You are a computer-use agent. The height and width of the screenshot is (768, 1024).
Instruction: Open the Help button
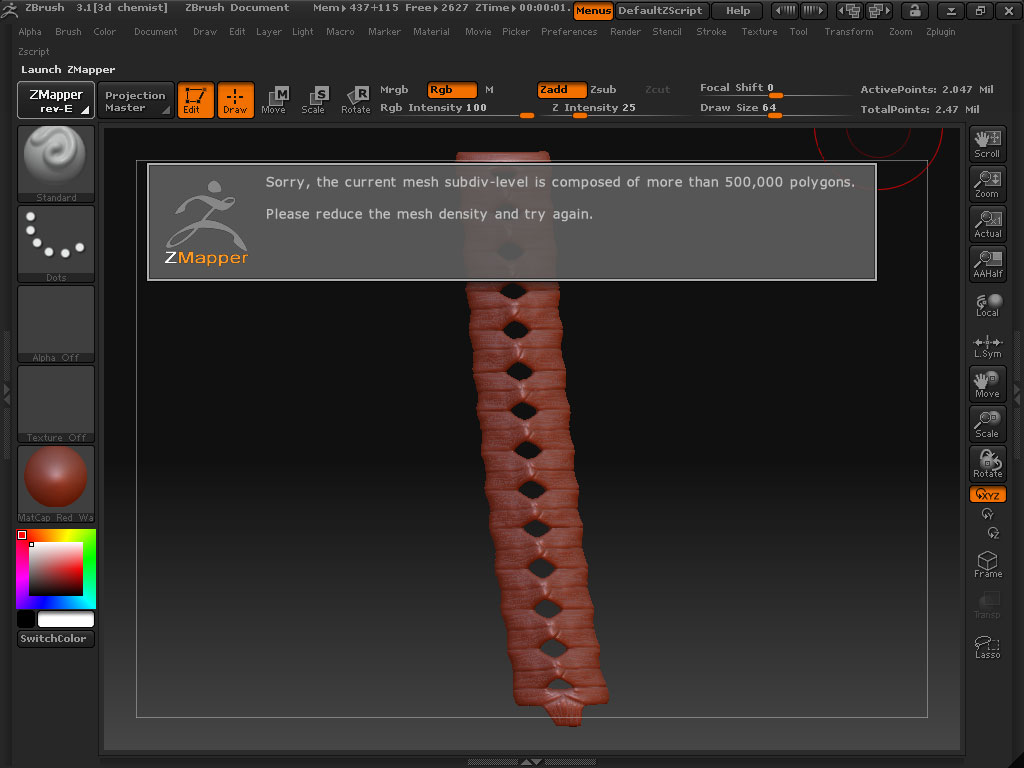click(x=738, y=10)
